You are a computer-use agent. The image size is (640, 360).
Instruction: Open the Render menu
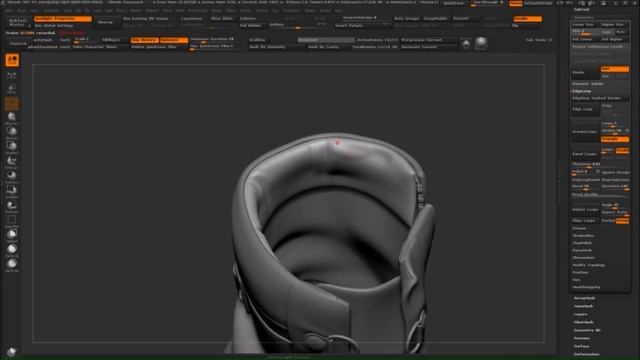tap(217, 11)
